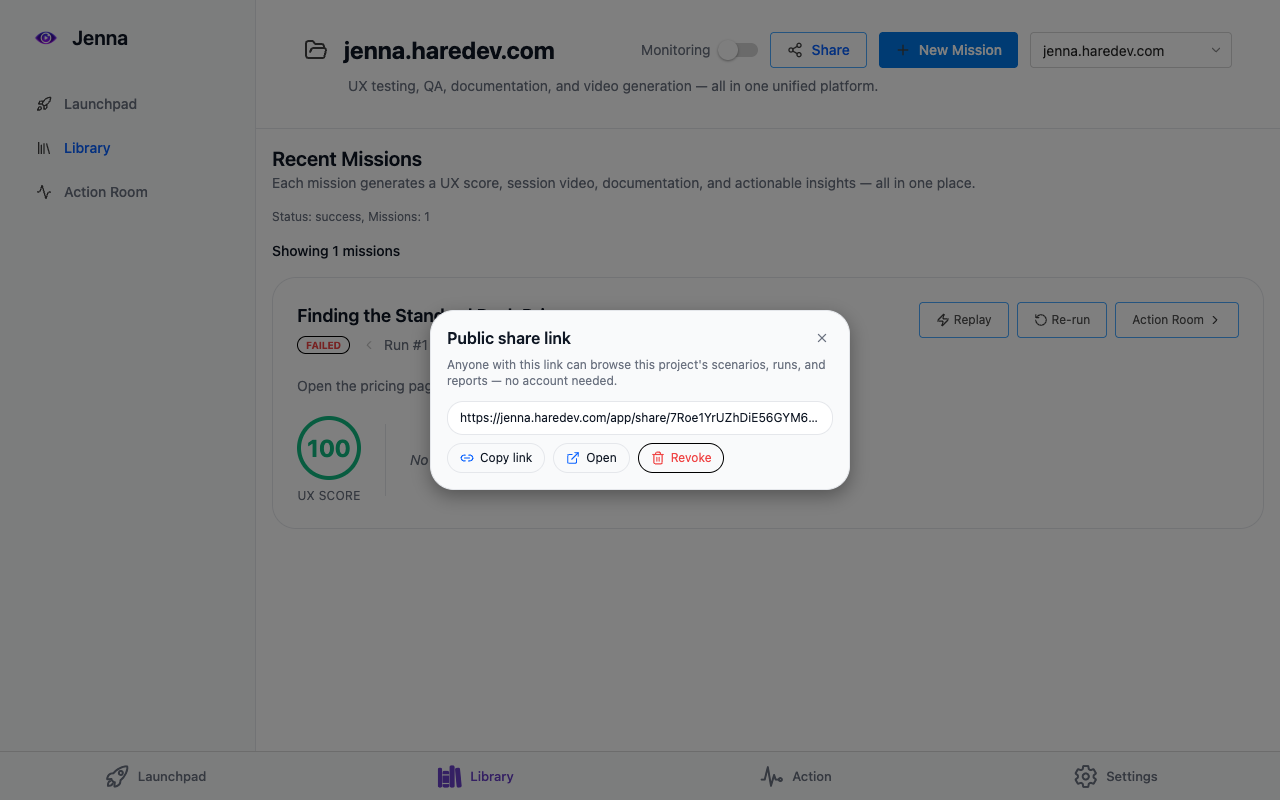Switch to Launchpad tab in bottom bar
This screenshot has width=1280, height=800.
pyautogui.click(x=156, y=776)
